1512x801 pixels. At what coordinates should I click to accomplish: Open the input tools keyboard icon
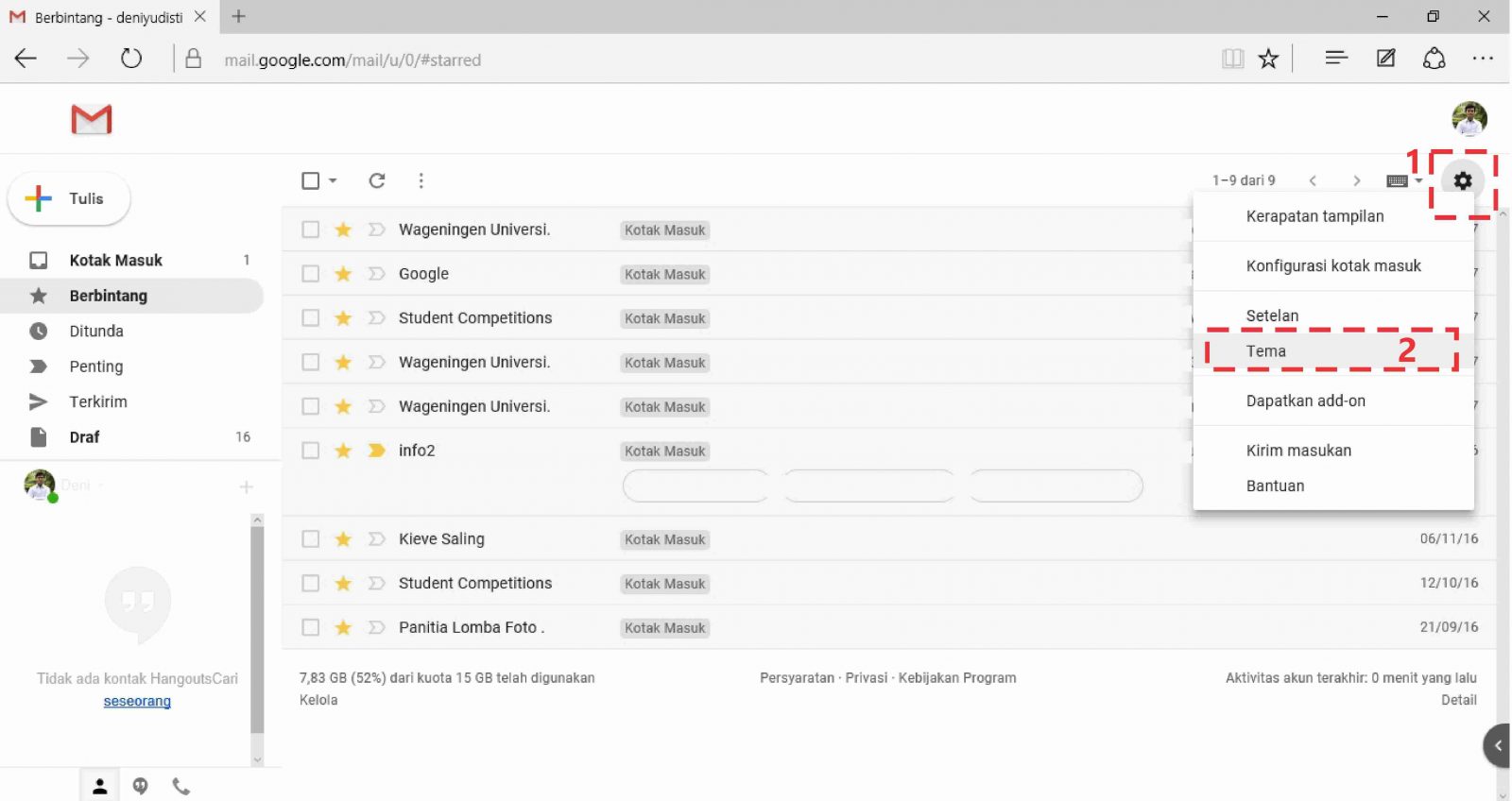[x=1398, y=181]
